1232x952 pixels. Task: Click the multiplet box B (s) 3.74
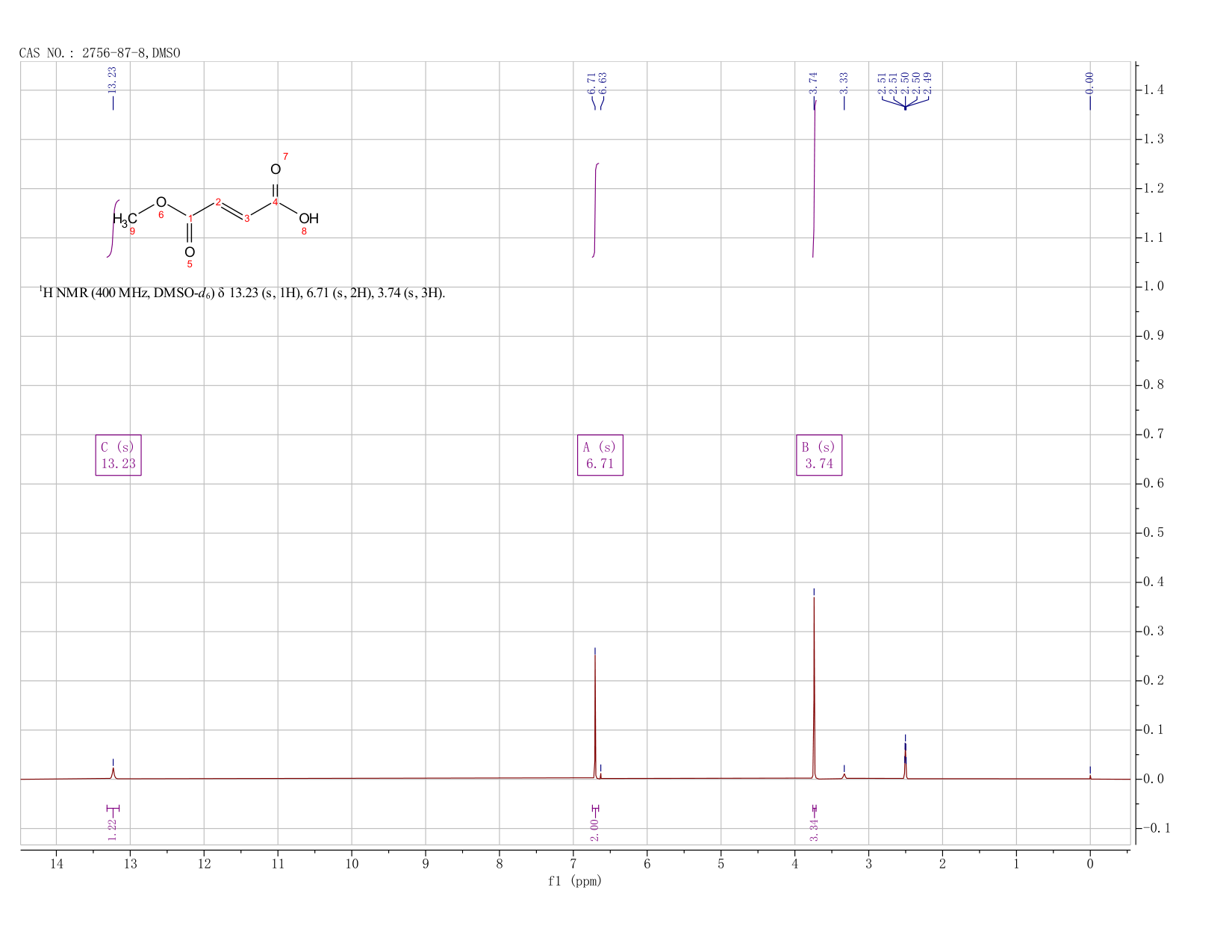click(819, 455)
